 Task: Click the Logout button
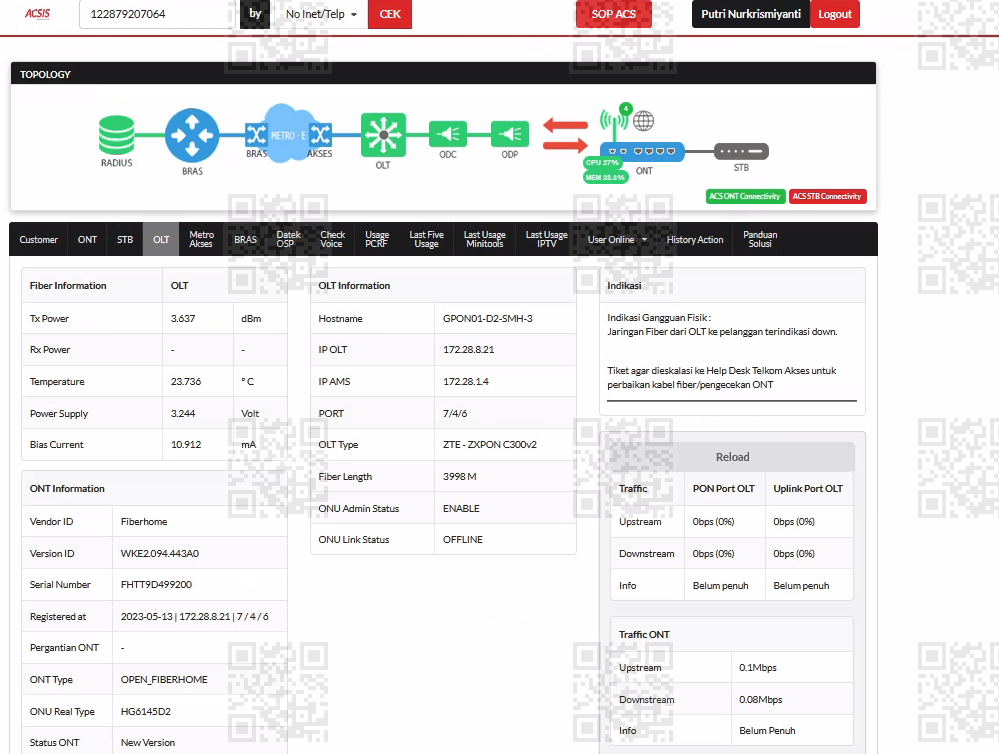click(835, 14)
